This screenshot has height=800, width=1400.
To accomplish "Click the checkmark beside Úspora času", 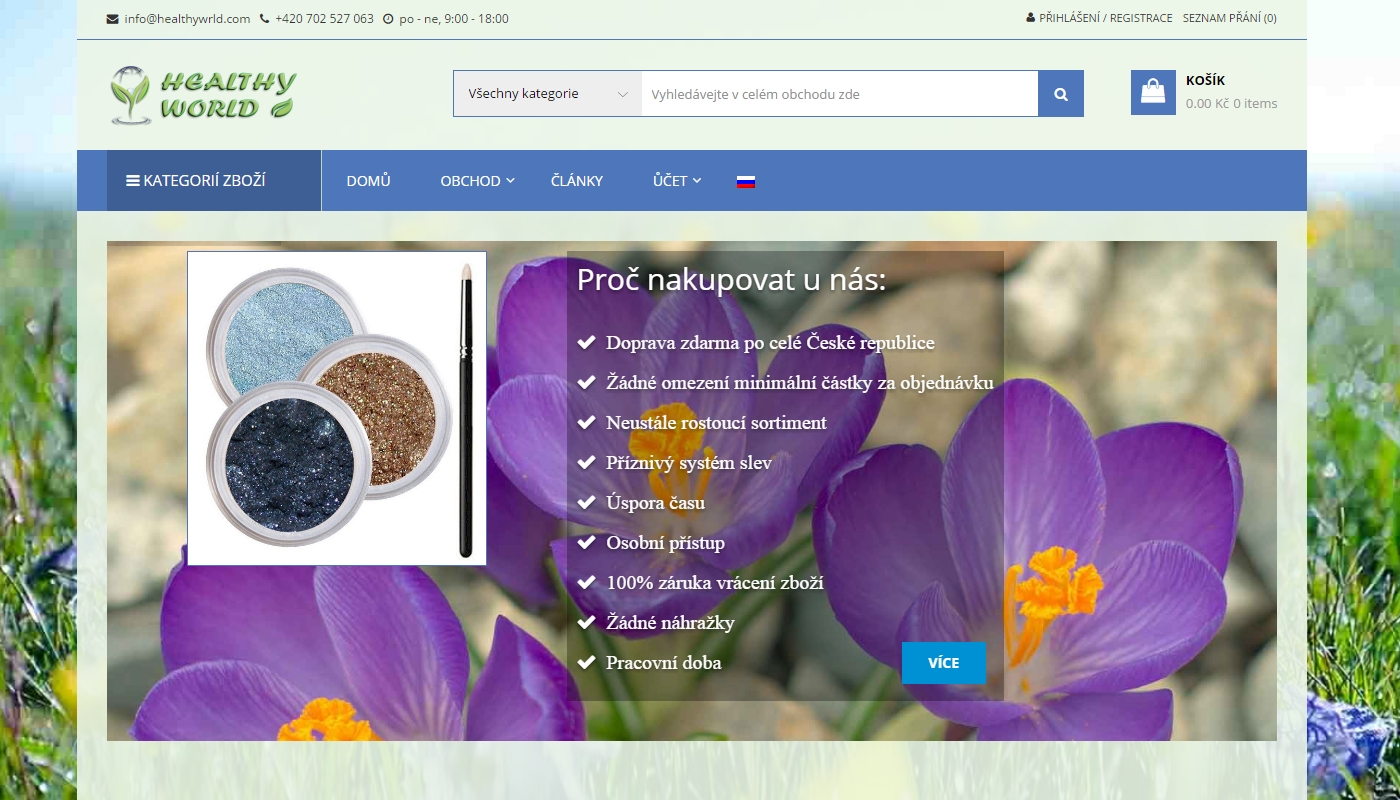I will point(587,503).
